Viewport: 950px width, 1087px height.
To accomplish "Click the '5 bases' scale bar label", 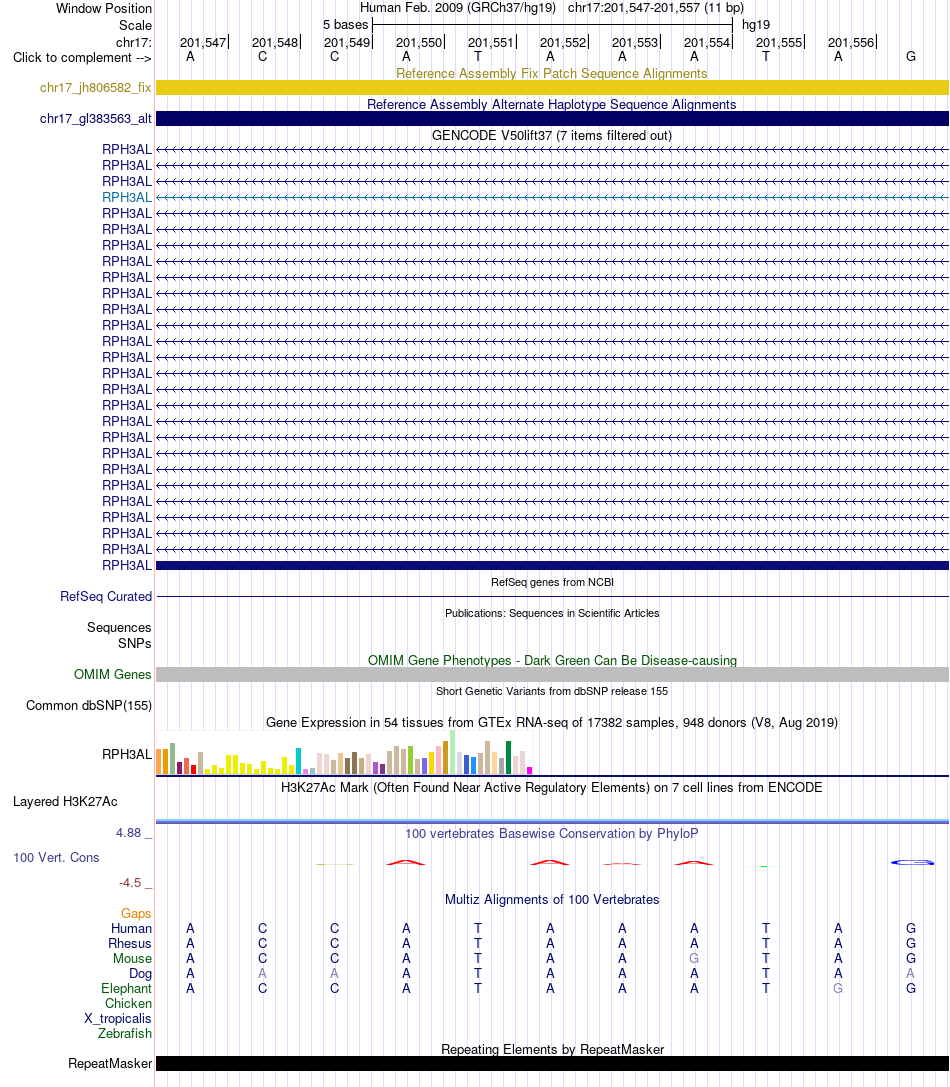I will tap(345, 25).
